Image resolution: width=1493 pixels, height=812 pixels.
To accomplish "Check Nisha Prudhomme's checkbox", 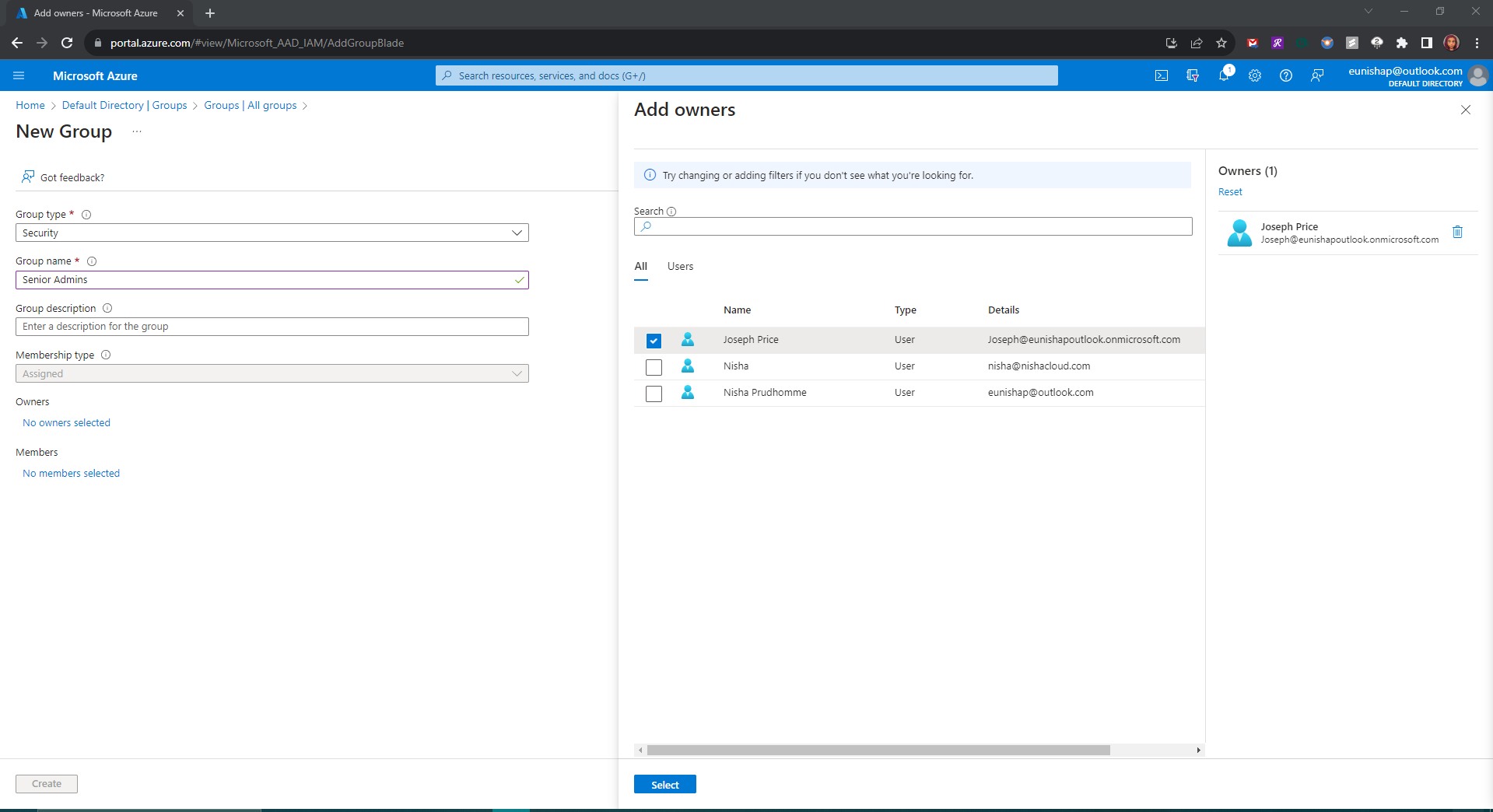I will click(654, 394).
